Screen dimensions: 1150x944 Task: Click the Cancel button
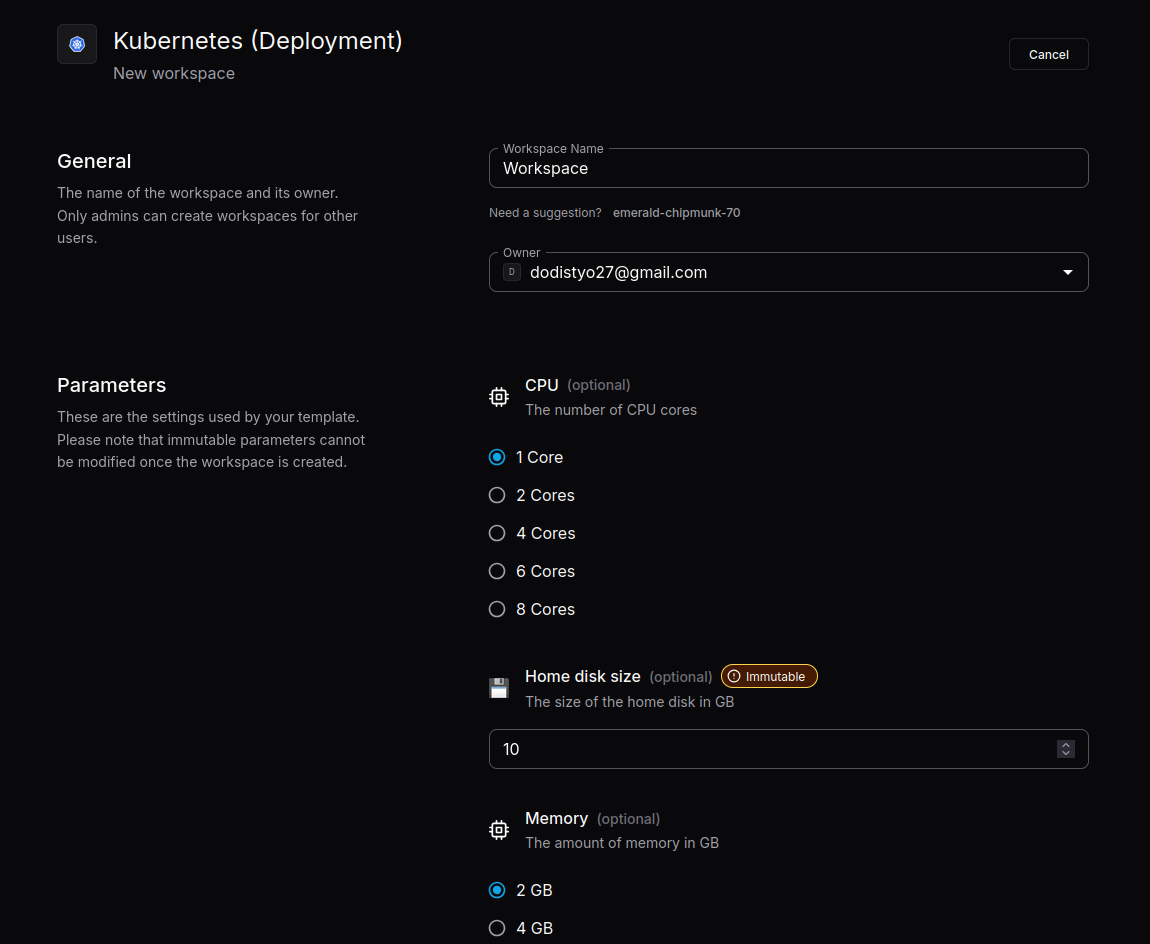click(x=1048, y=54)
